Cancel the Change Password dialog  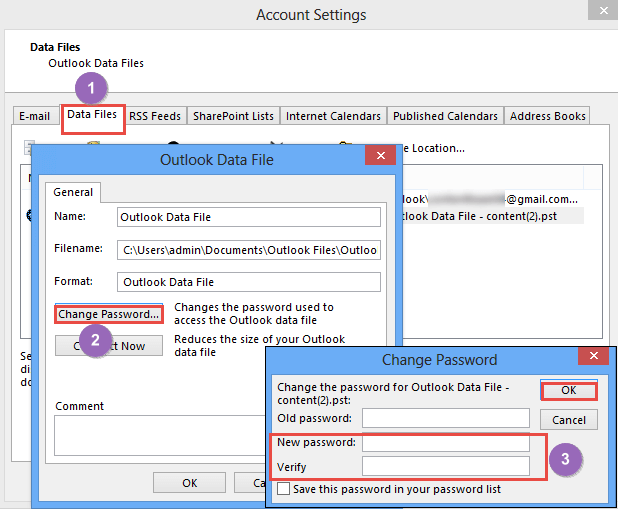pyautogui.click(x=569, y=420)
